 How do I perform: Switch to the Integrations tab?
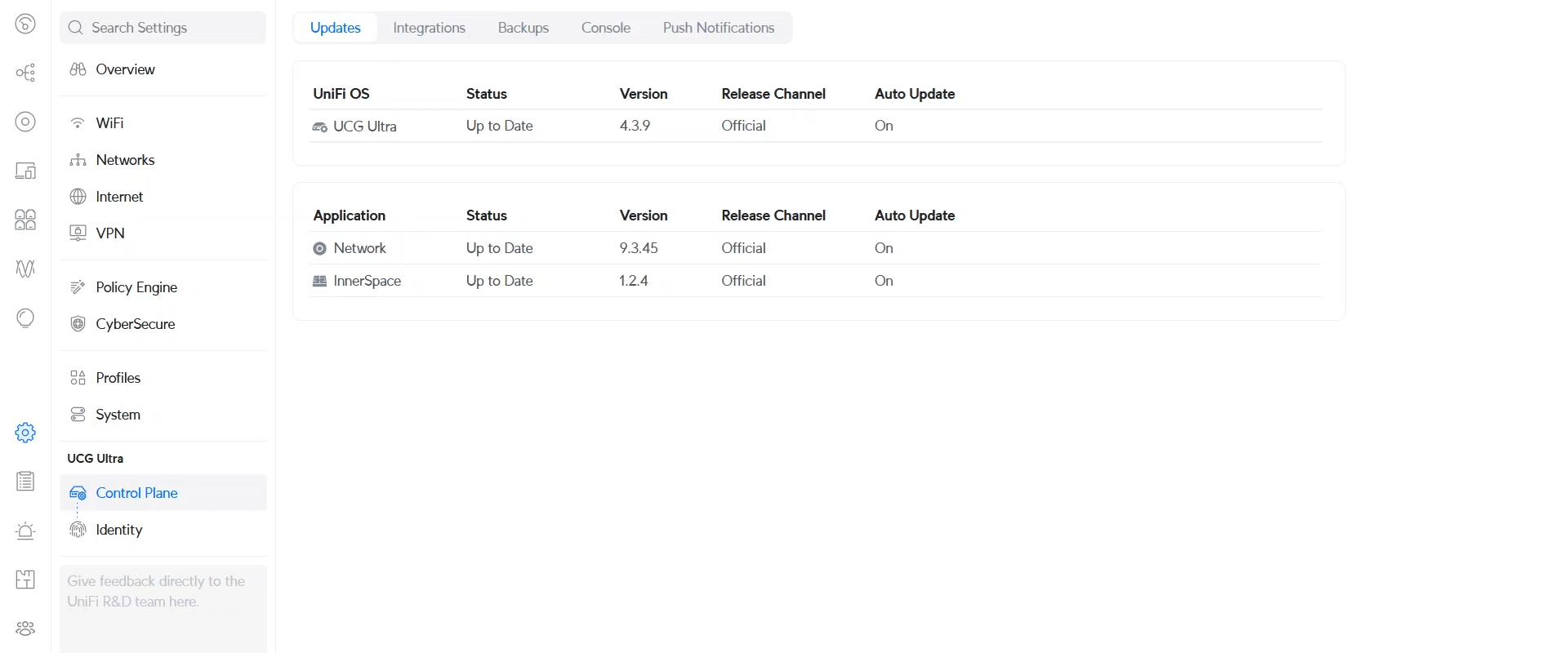point(429,28)
